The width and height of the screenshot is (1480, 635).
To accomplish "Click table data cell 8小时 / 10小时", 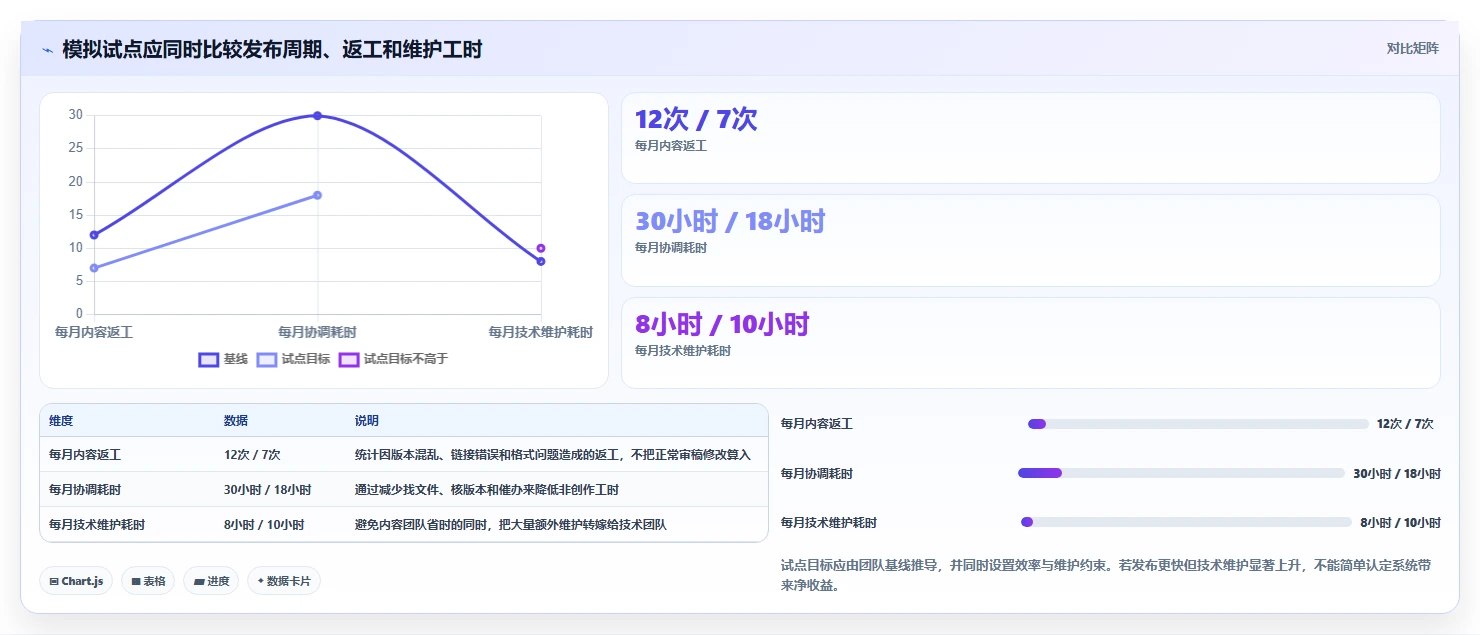I will pyautogui.click(x=264, y=524).
